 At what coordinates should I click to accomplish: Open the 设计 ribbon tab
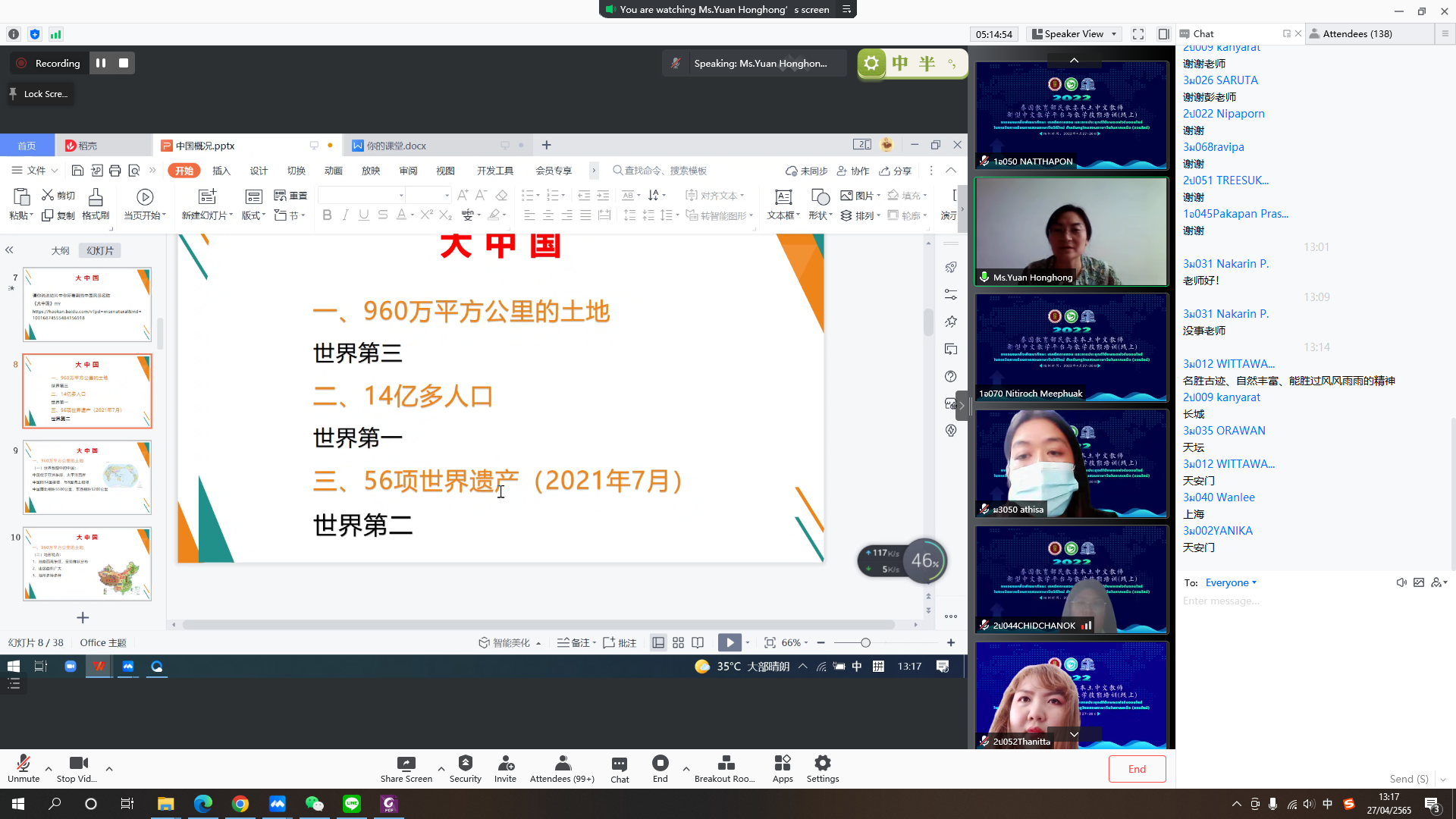tap(259, 171)
